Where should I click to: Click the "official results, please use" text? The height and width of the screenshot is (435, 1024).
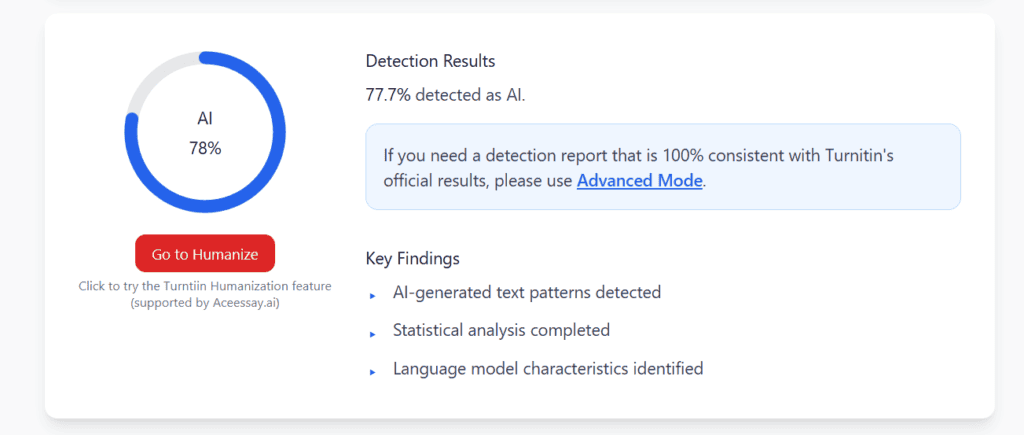[x=478, y=181]
